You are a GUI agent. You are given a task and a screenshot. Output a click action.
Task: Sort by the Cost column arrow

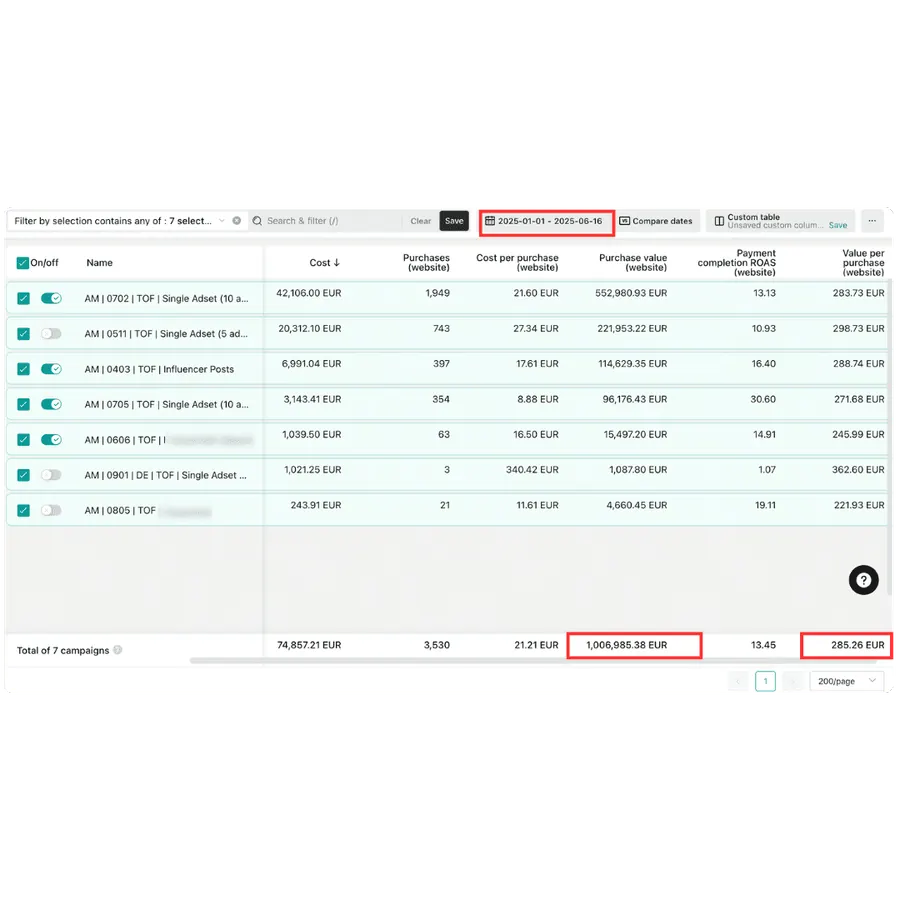[336, 262]
